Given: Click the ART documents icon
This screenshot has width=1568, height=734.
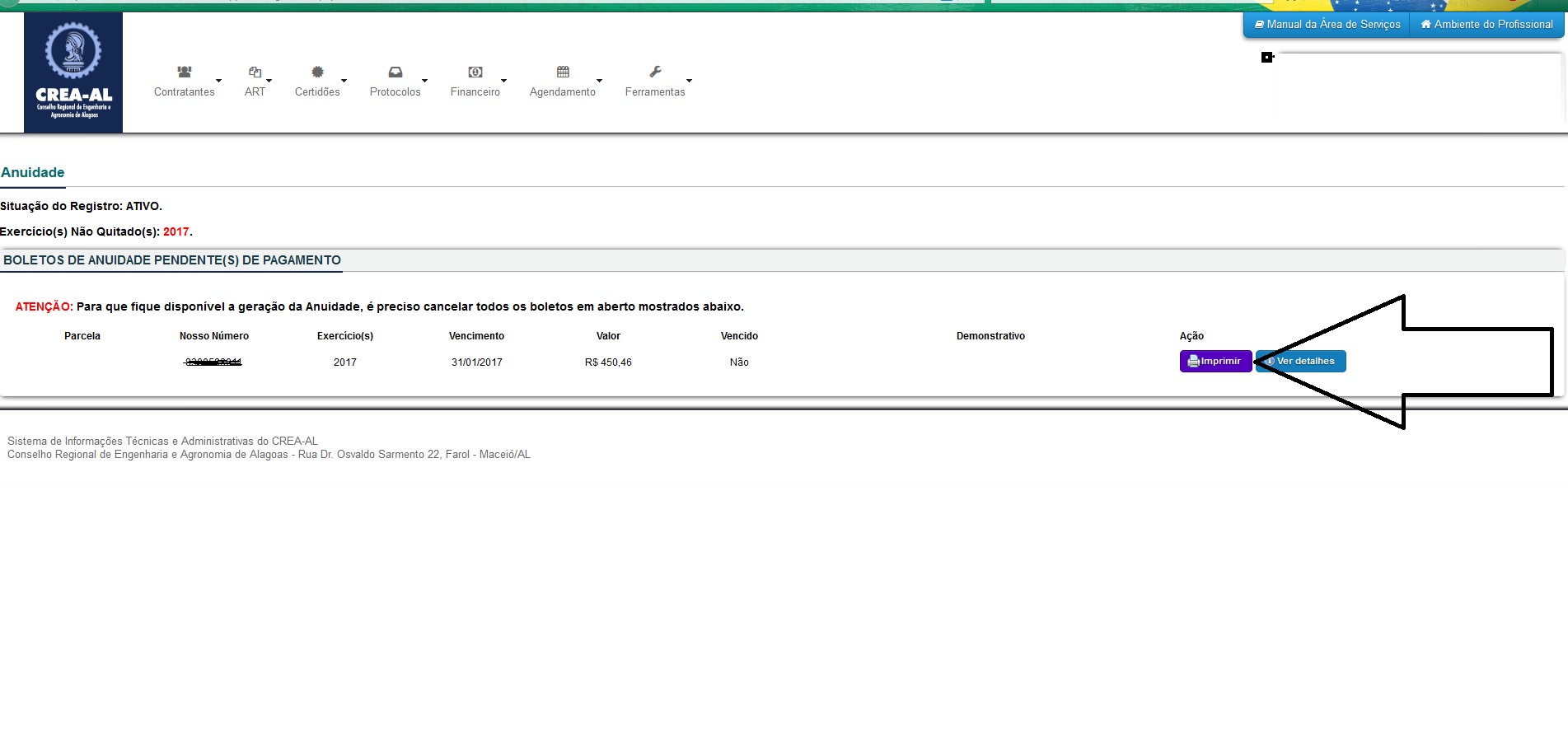Looking at the screenshot, I should tap(255, 72).
